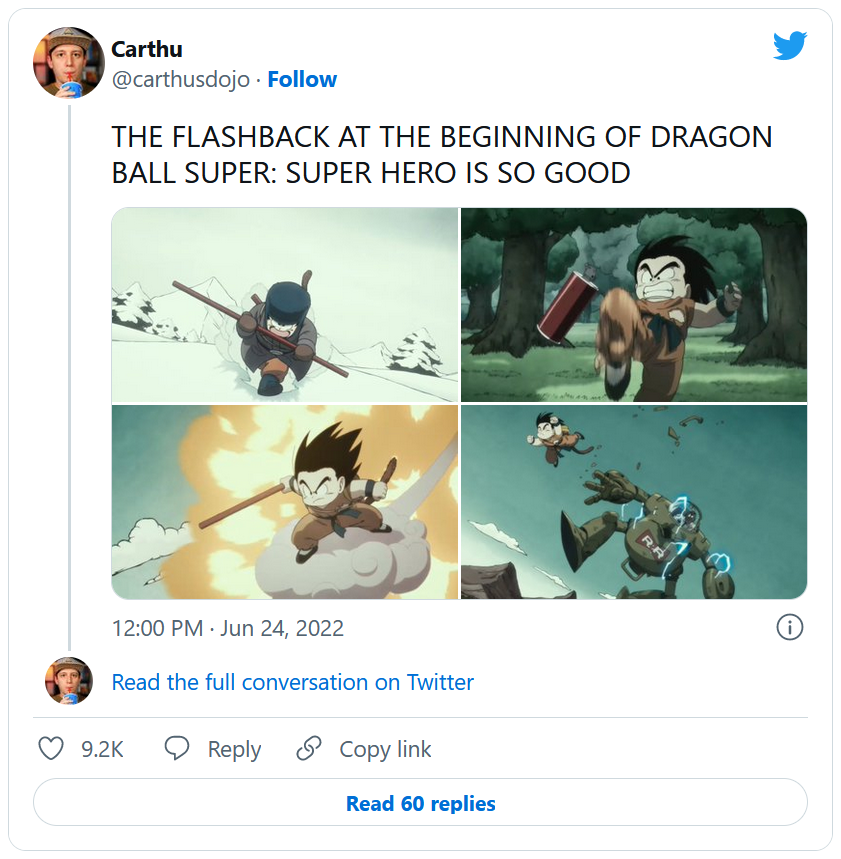The image size is (841, 859).
Task: Open the tweet info circle icon
Action: (789, 628)
